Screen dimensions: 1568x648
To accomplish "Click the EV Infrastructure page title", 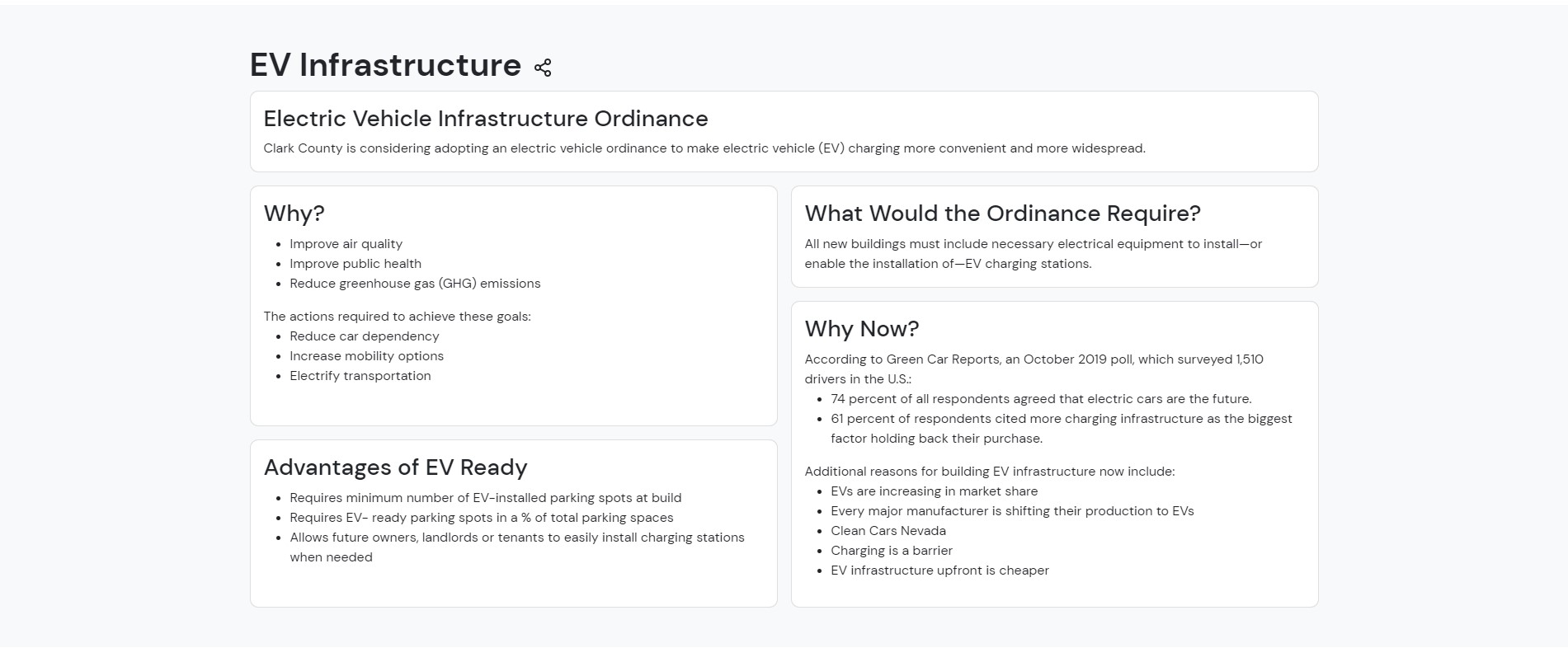I will (x=385, y=65).
